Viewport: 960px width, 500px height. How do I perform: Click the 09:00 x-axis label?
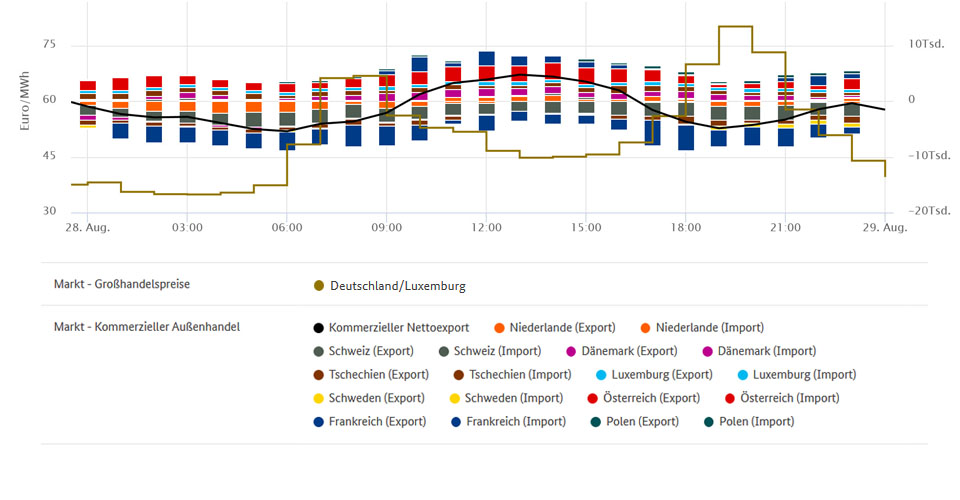[x=386, y=228]
